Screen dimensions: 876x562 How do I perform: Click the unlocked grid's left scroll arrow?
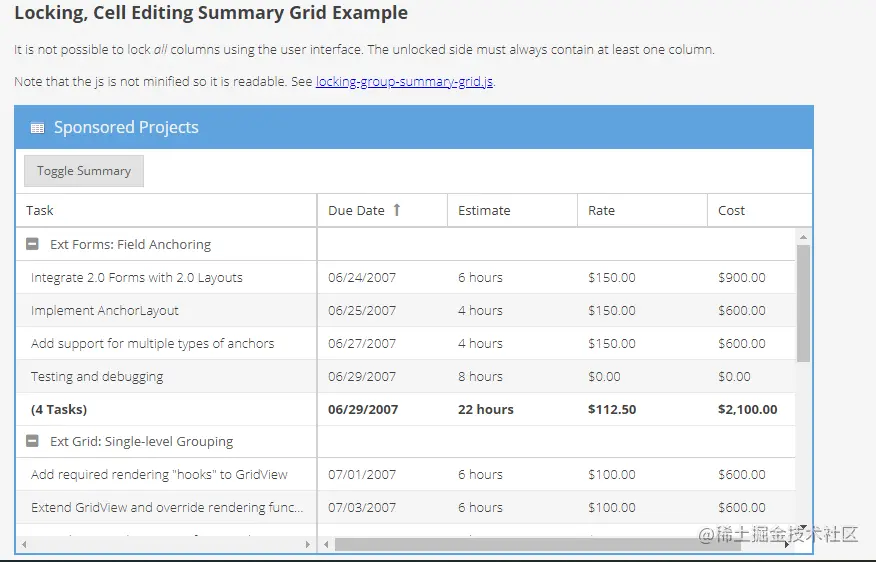pos(326,544)
